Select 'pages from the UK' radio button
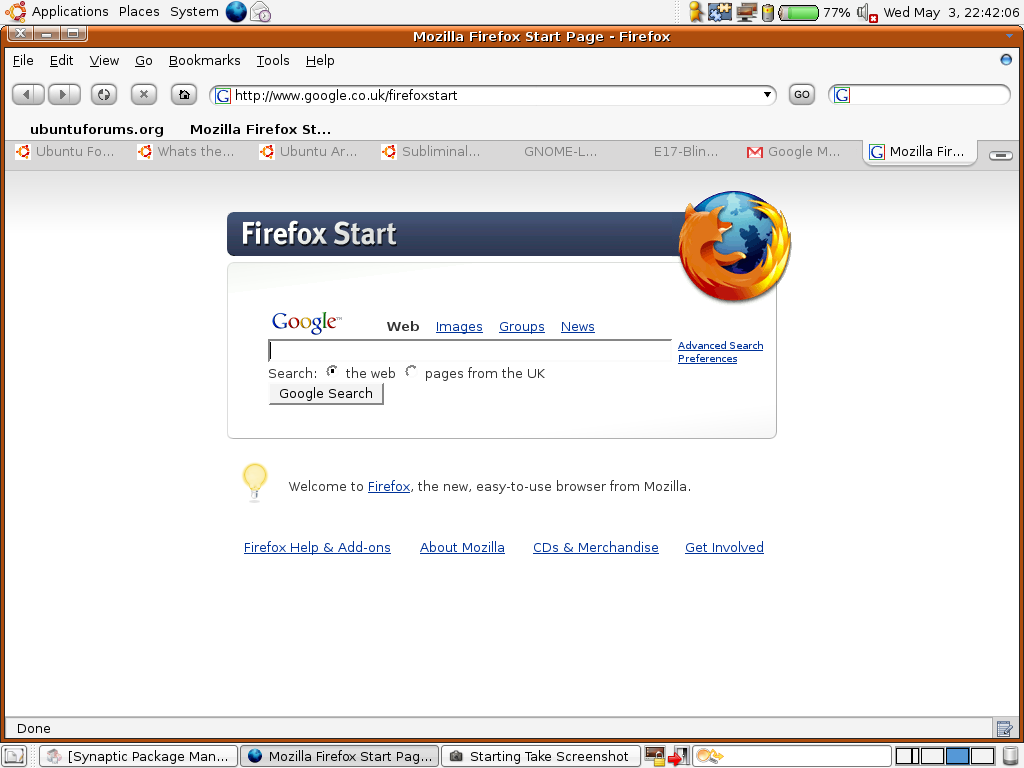 411,371
